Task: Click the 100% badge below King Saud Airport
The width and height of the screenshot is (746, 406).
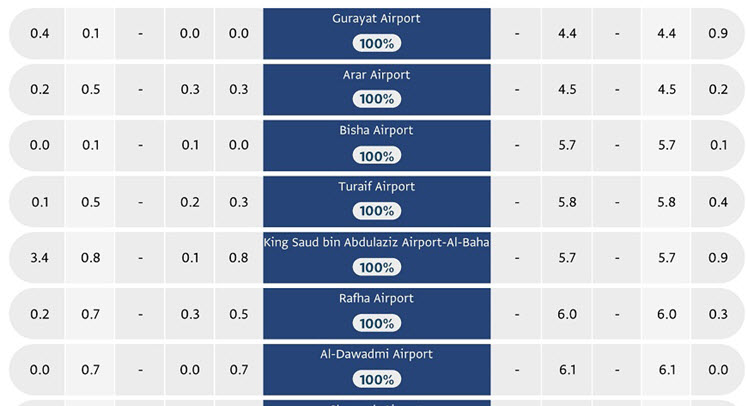Action: pyautogui.click(x=376, y=268)
